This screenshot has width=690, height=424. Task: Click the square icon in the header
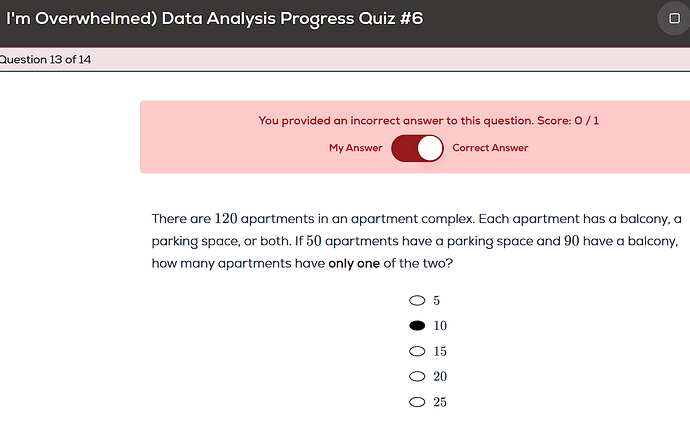tap(674, 18)
